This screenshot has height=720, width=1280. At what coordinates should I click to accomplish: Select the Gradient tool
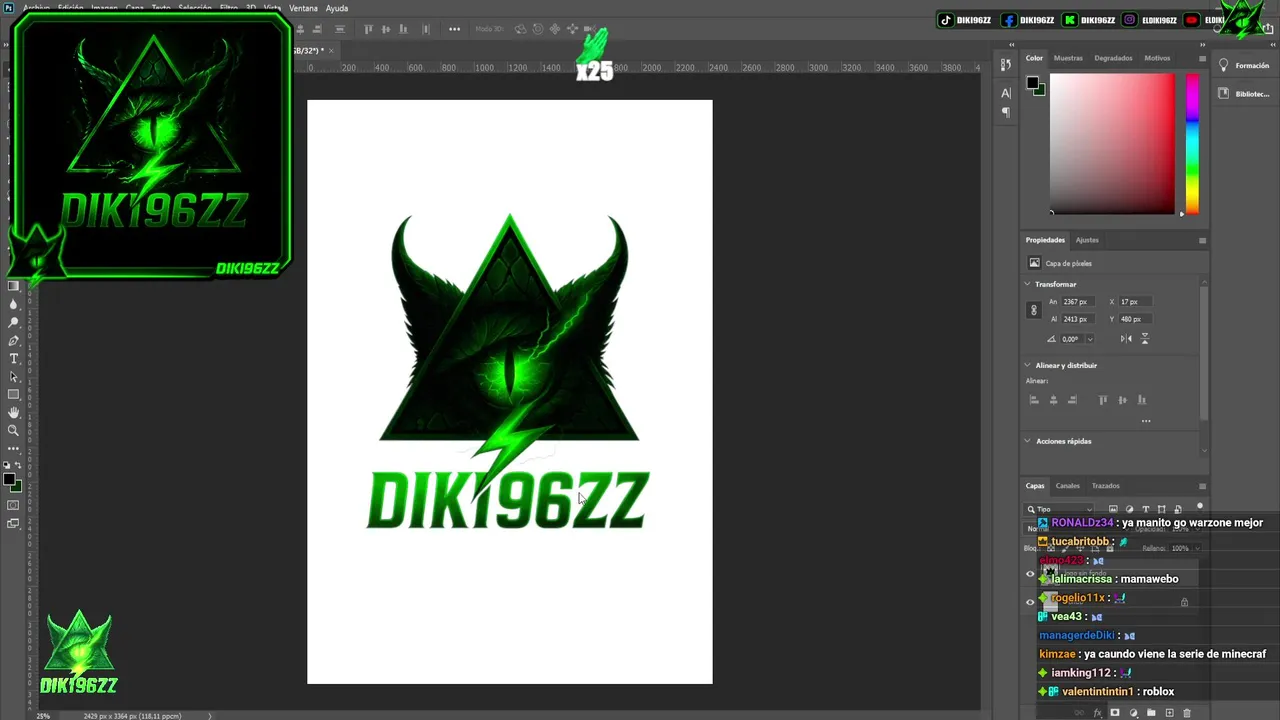14,286
